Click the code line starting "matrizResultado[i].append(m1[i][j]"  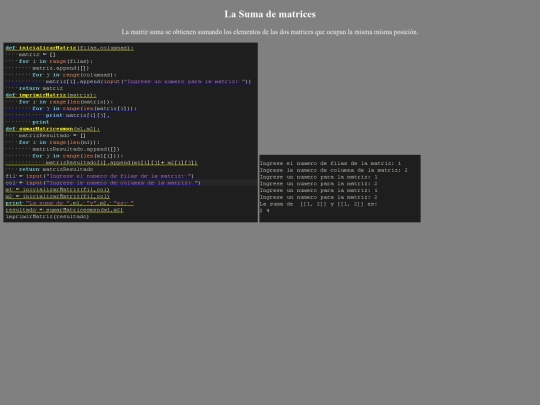(121, 163)
